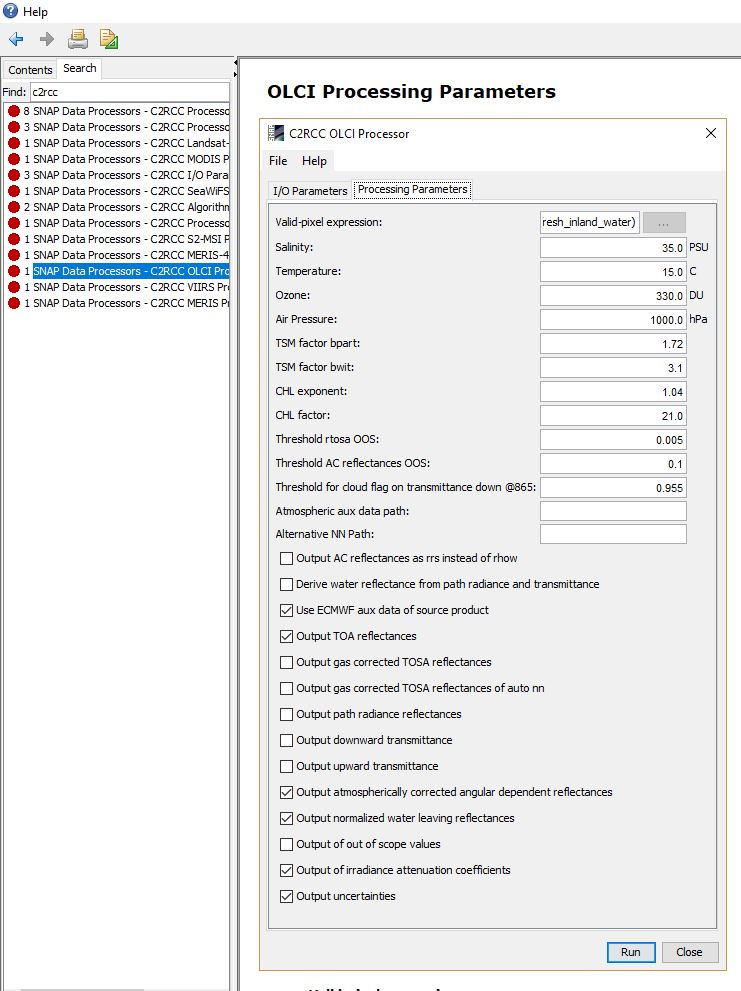The image size is (741, 991).
Task: Click the Print icon in Help toolbar
Action: (78, 39)
